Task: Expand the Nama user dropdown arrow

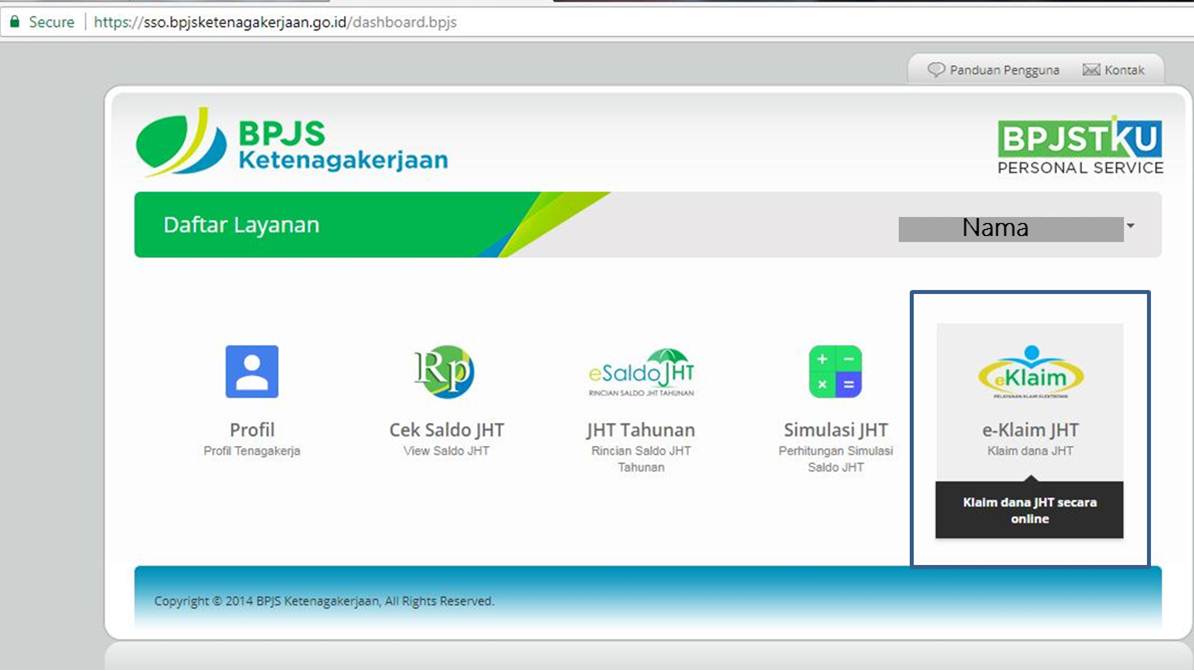Action: (1131, 226)
